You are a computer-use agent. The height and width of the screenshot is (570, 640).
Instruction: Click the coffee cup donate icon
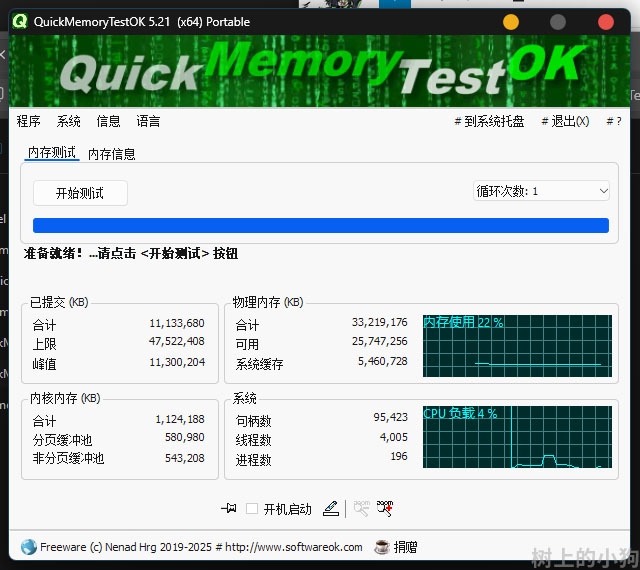coord(382,547)
